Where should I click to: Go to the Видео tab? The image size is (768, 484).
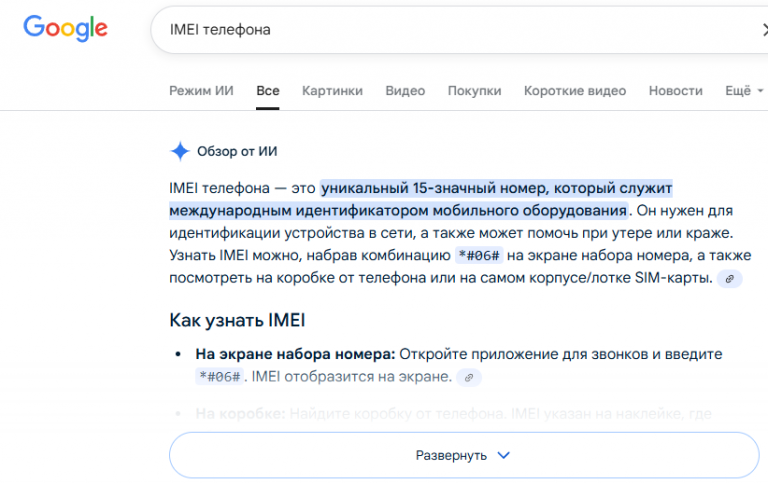[x=405, y=90]
